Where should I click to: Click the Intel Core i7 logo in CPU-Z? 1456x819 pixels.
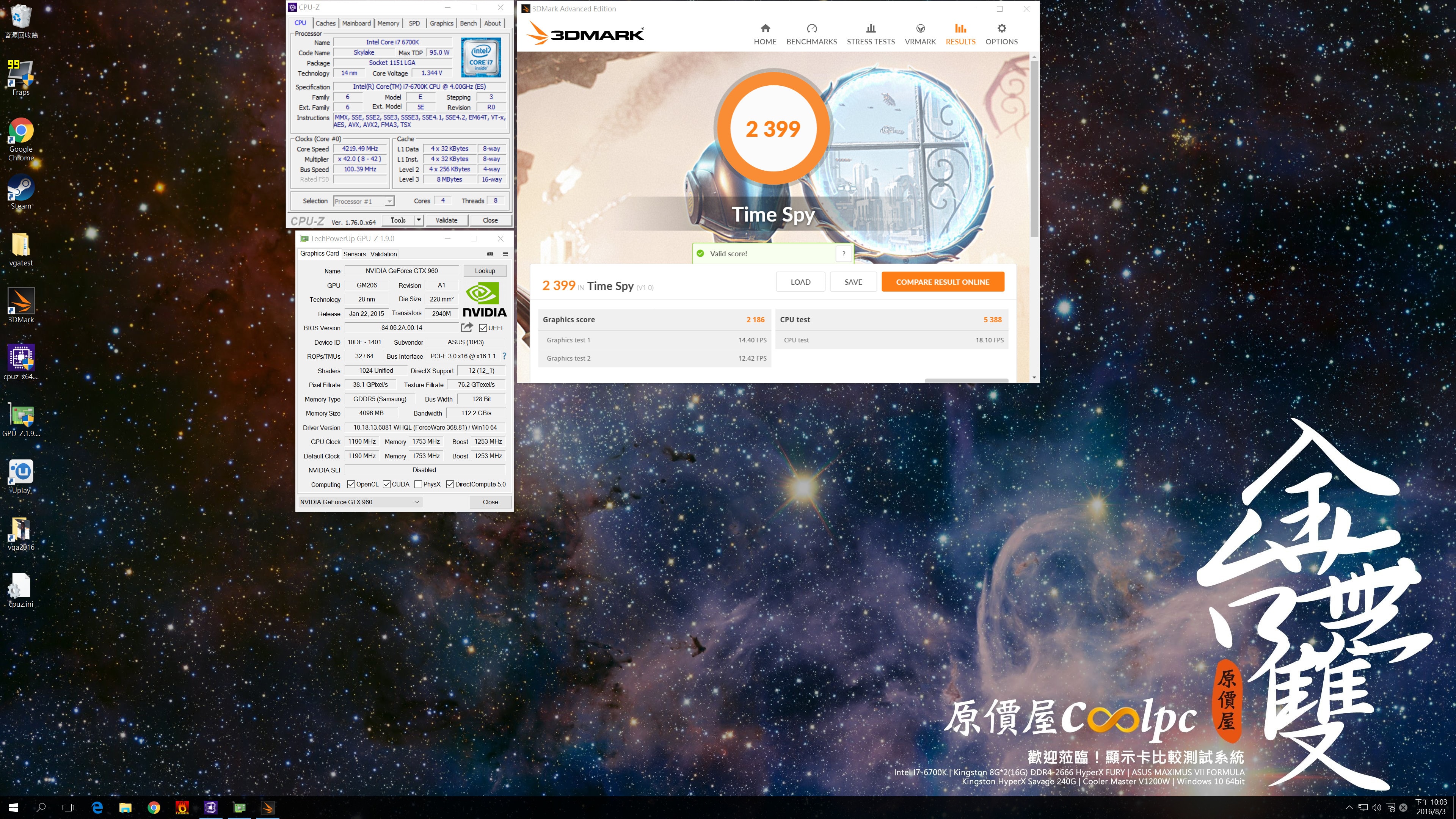480,58
